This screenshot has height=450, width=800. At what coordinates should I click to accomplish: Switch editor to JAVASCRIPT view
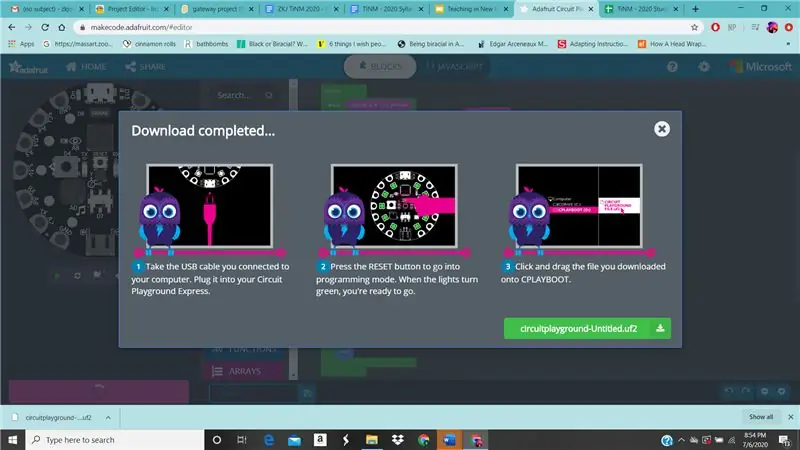click(x=454, y=67)
